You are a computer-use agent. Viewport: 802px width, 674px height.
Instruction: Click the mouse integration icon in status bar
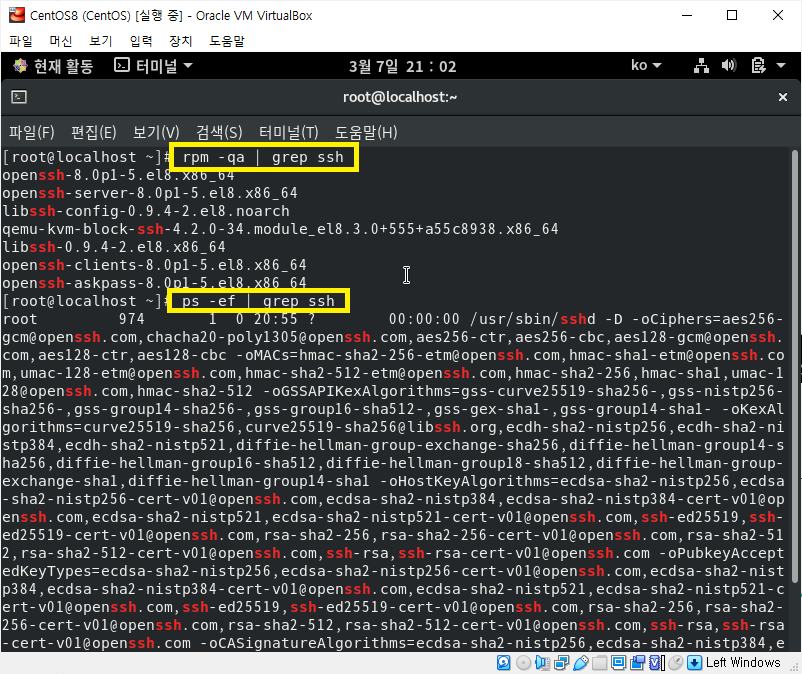(676, 663)
